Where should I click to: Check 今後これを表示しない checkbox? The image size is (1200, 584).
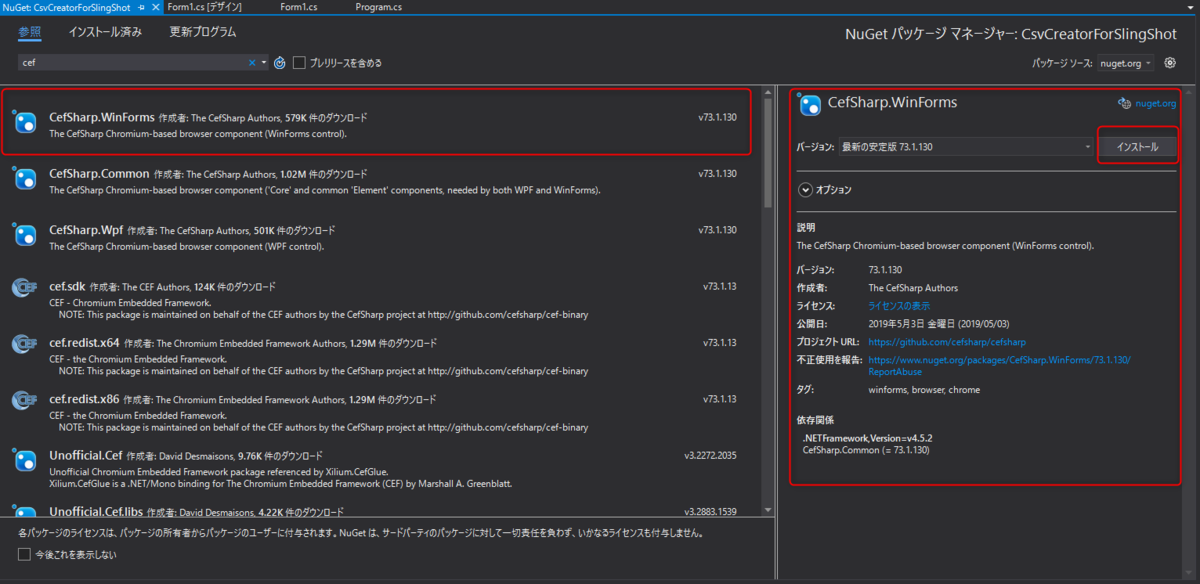24,554
